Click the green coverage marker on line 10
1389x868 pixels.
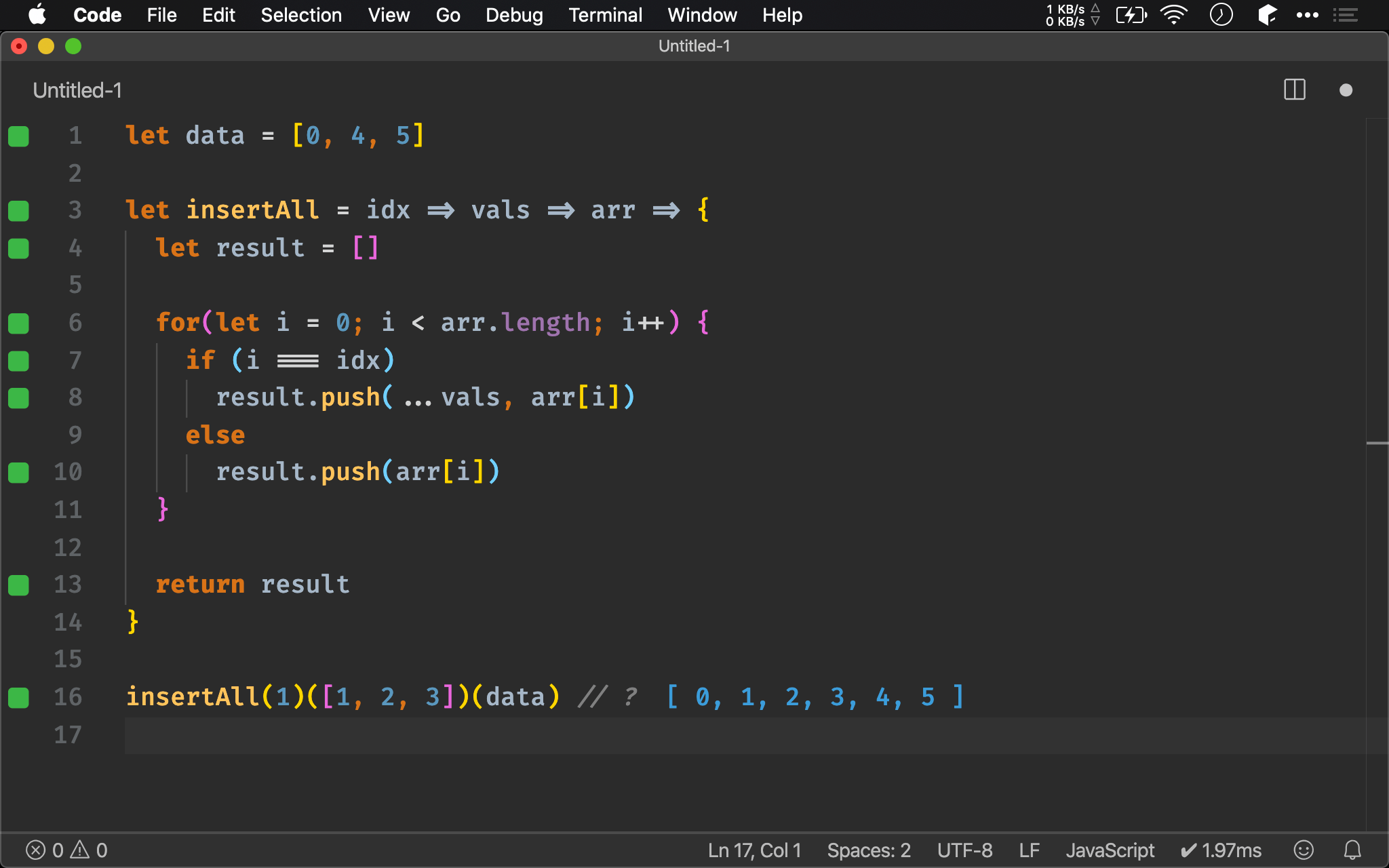19,473
